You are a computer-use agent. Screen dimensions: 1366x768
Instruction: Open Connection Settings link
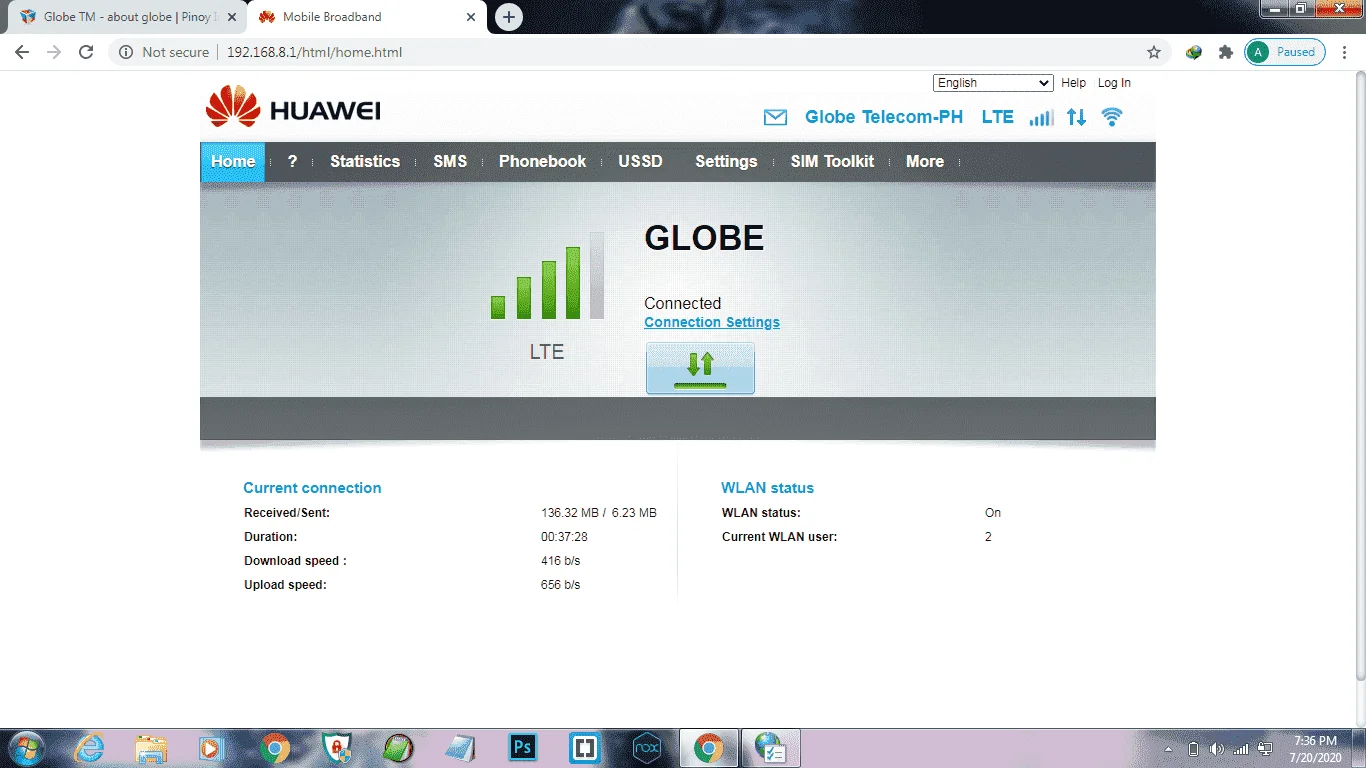712,322
